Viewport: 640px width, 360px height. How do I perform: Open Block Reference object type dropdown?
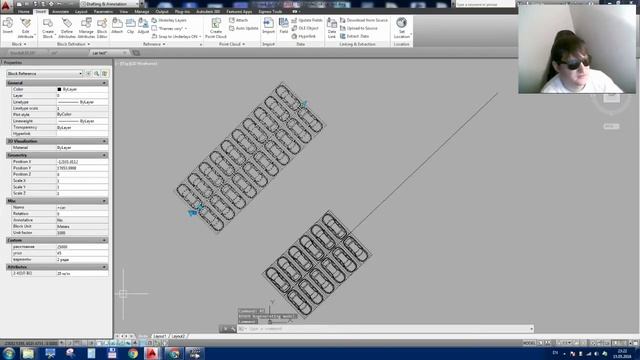[44, 73]
